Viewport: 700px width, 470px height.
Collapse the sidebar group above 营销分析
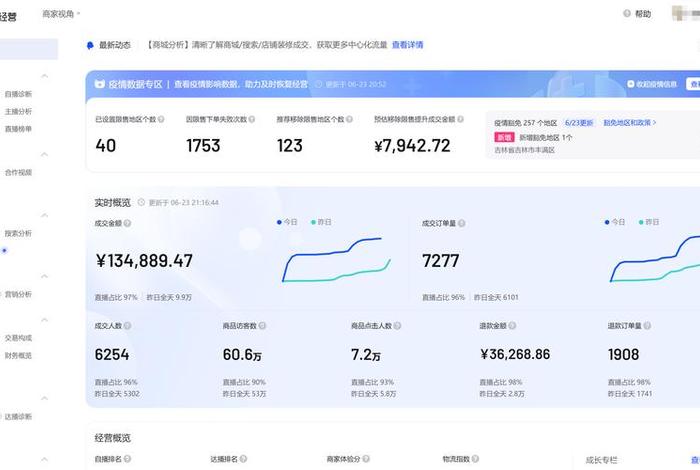tap(45, 276)
